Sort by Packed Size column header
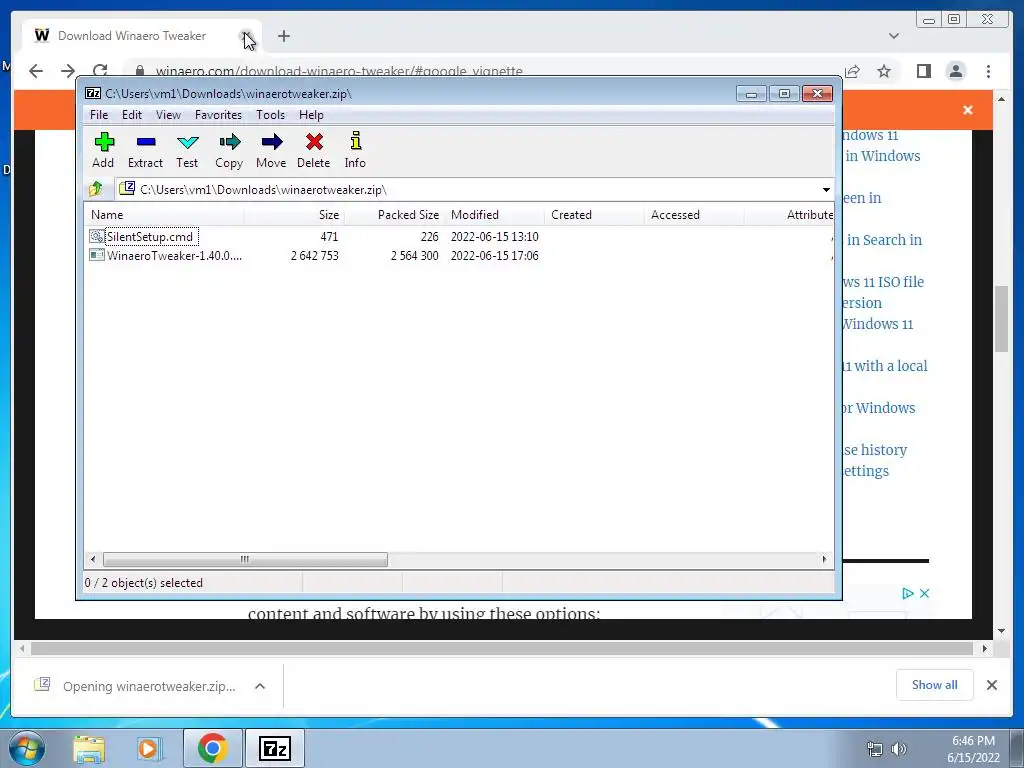Viewport: 1024px width, 768px height. (394, 215)
